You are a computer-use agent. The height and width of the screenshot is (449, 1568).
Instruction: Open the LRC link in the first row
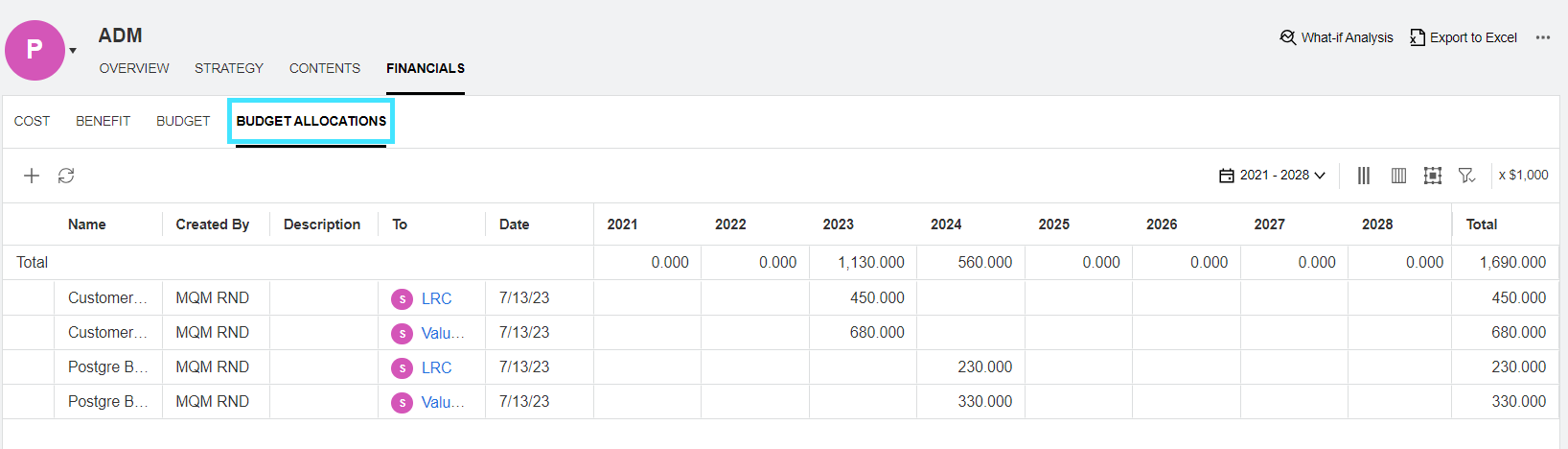(x=436, y=298)
